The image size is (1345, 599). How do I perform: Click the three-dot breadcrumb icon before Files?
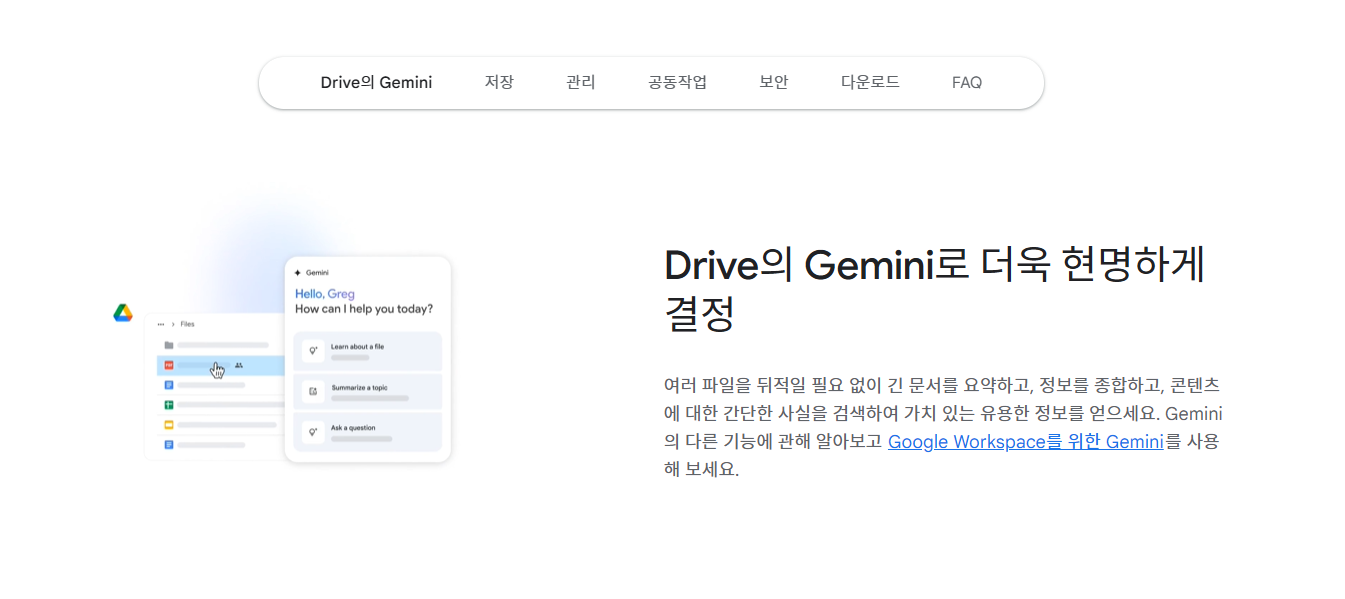click(x=161, y=324)
